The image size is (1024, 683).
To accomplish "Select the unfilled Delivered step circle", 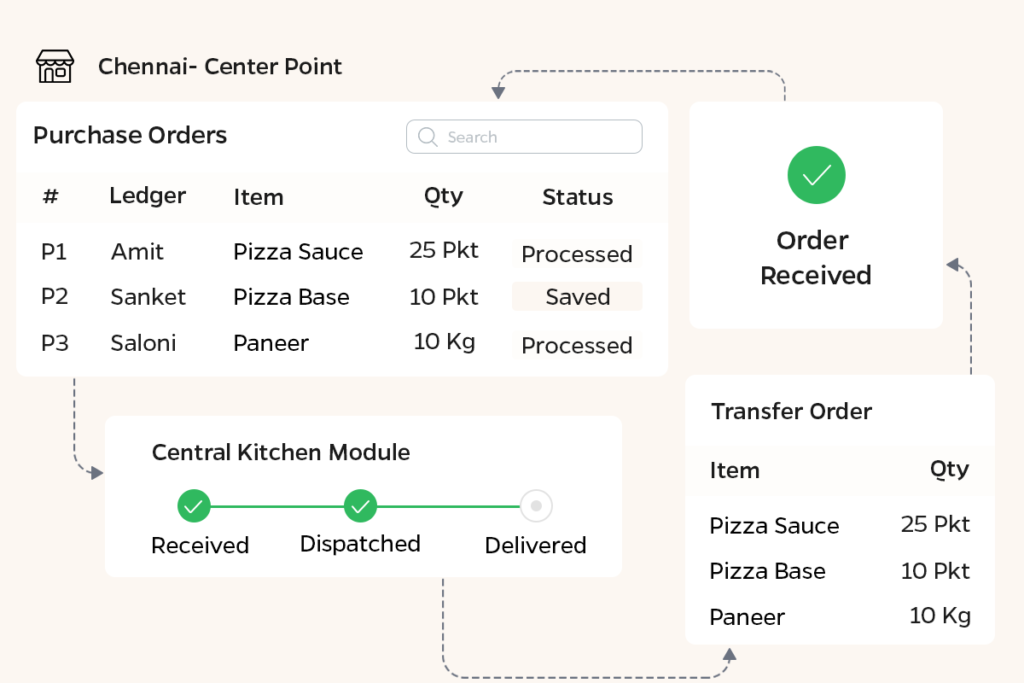I will (536, 507).
